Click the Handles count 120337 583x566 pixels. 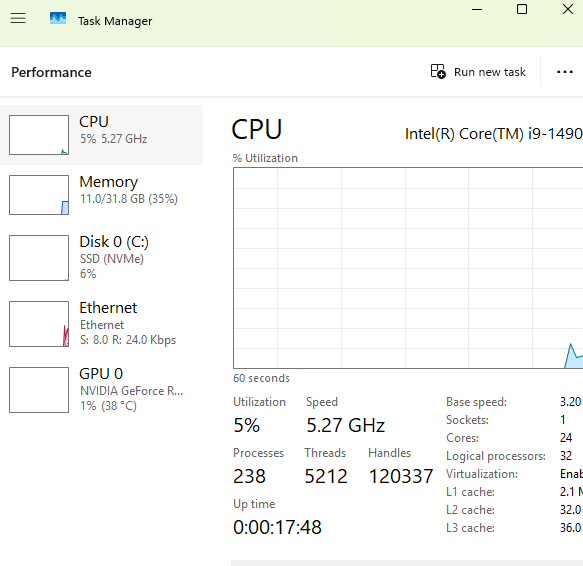click(401, 476)
